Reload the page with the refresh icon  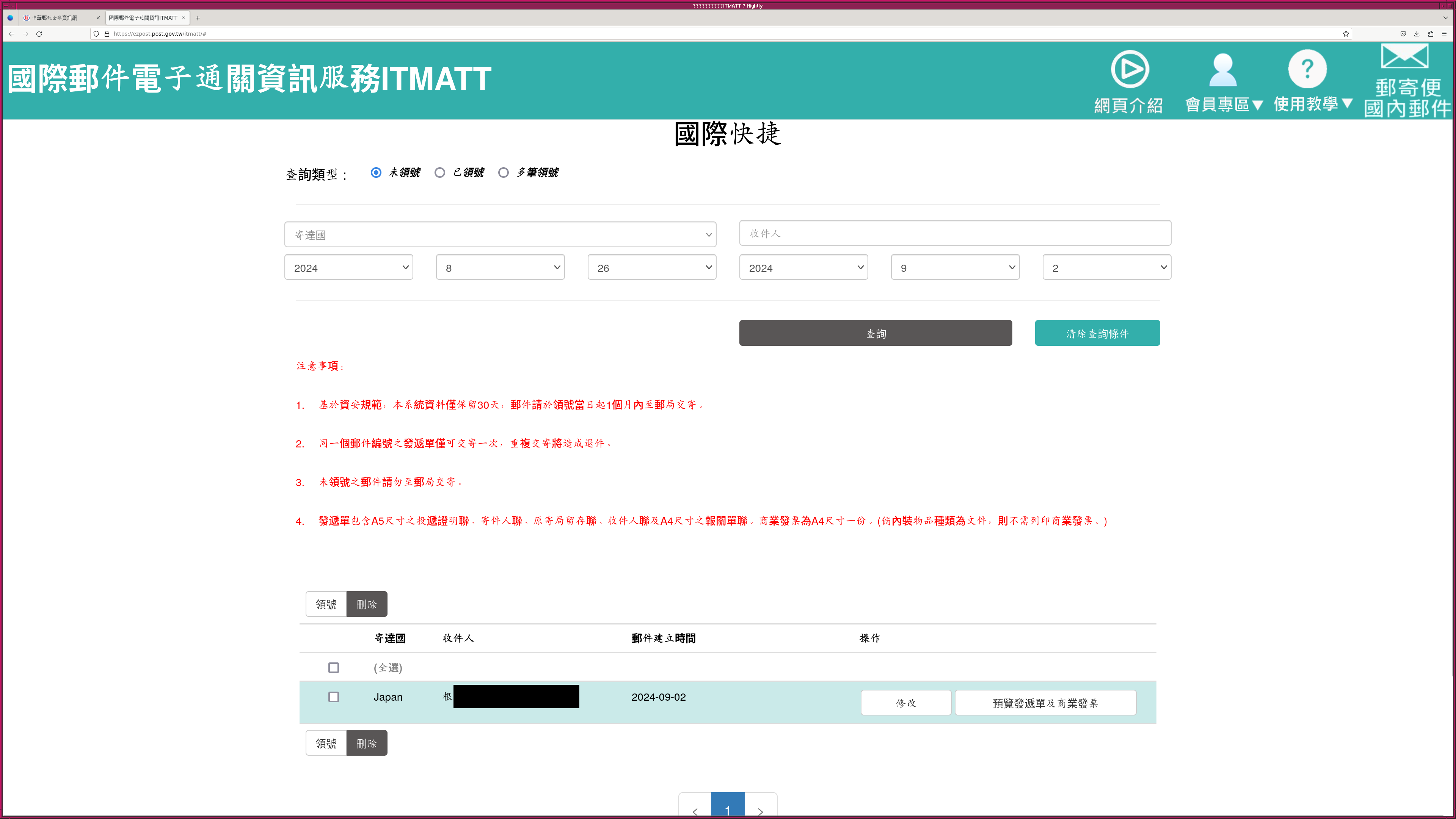(x=39, y=34)
